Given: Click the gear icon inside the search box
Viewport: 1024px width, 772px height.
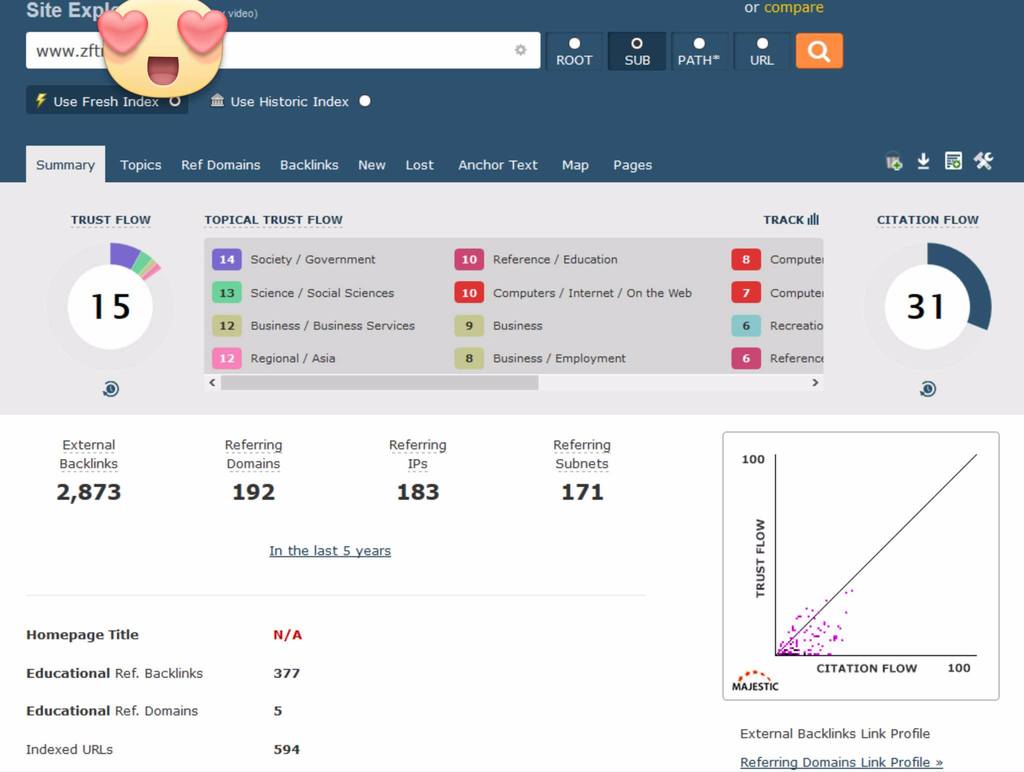Looking at the screenshot, I should point(520,50).
